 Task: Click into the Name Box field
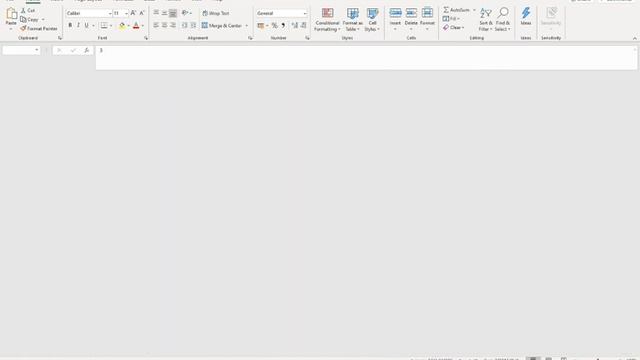point(18,50)
